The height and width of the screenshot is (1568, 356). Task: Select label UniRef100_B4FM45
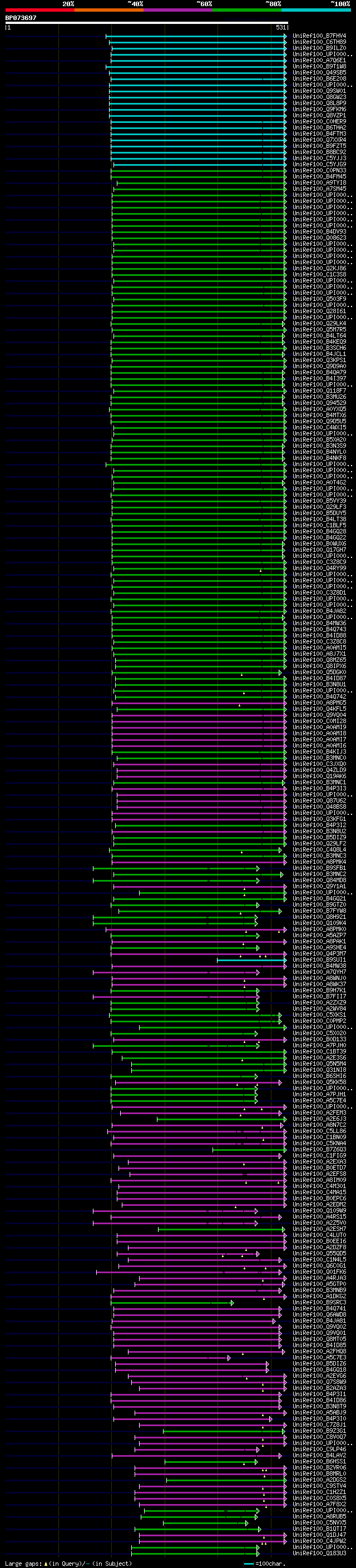coord(319,176)
